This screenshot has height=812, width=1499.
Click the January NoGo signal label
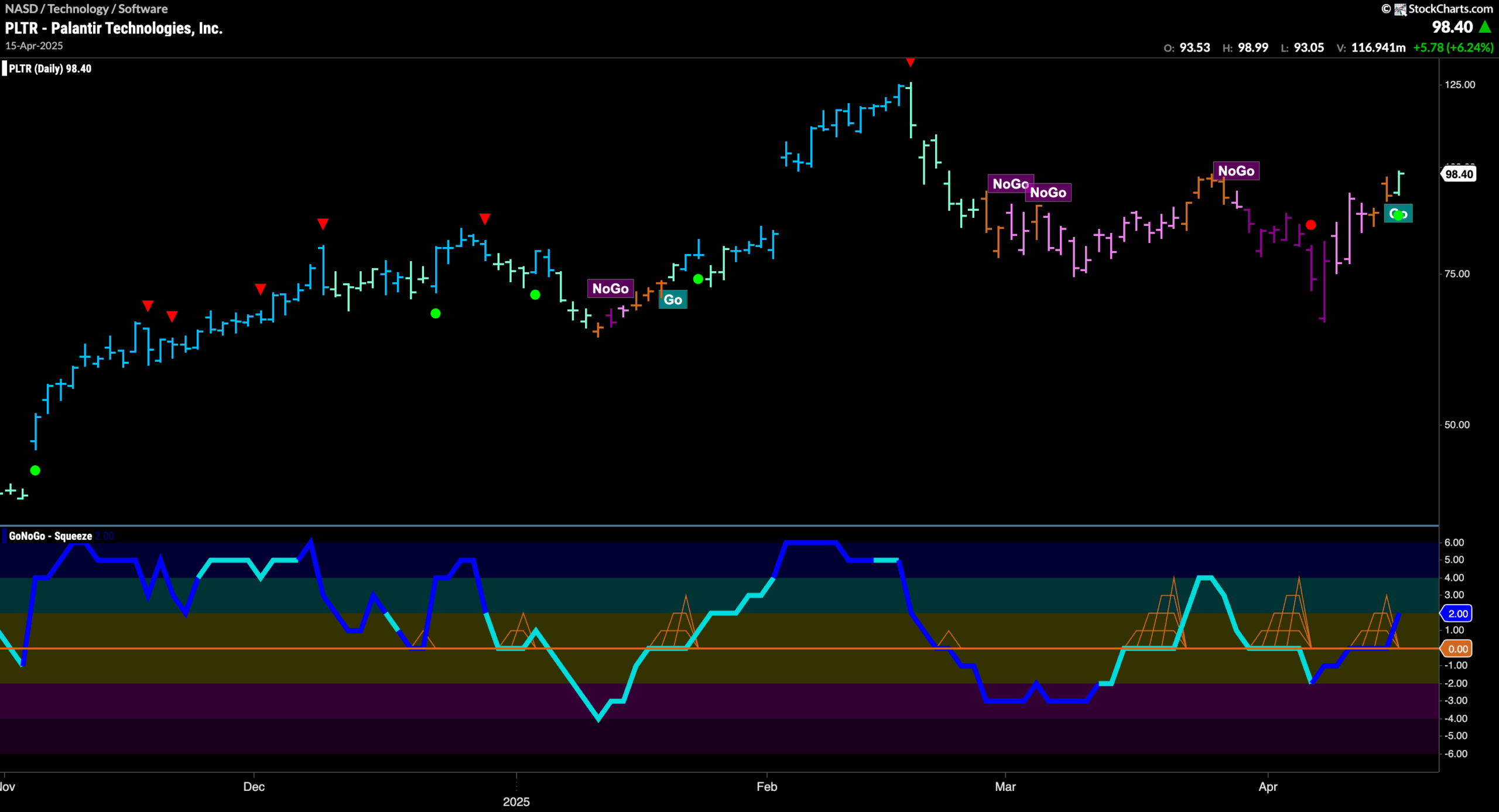[610, 289]
